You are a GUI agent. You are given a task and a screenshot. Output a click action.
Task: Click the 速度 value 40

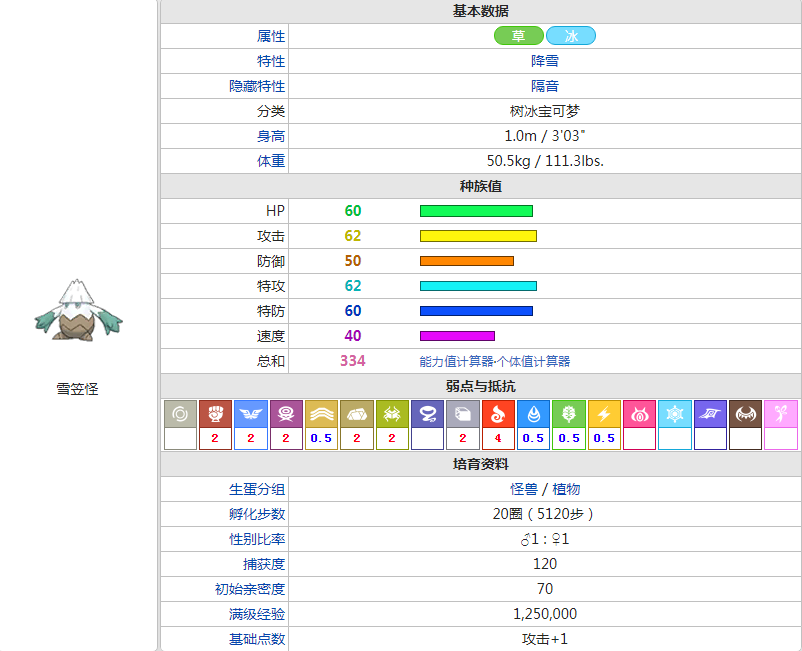point(353,336)
